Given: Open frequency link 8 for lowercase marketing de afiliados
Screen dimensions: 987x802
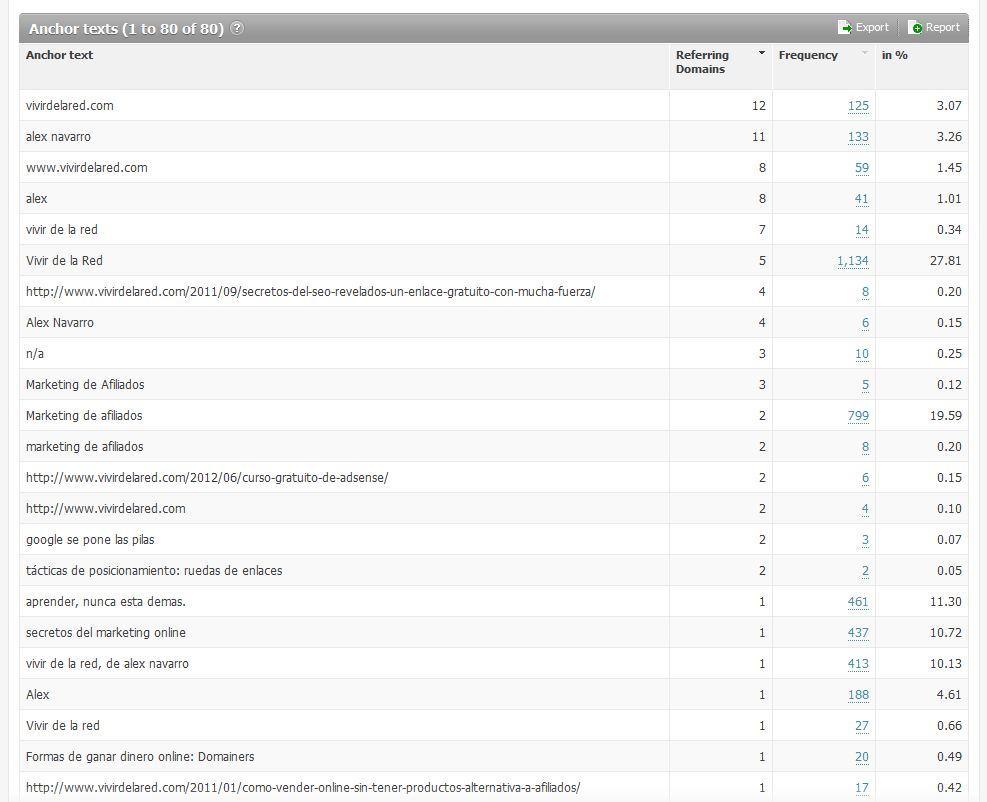Looking at the screenshot, I should point(866,446).
